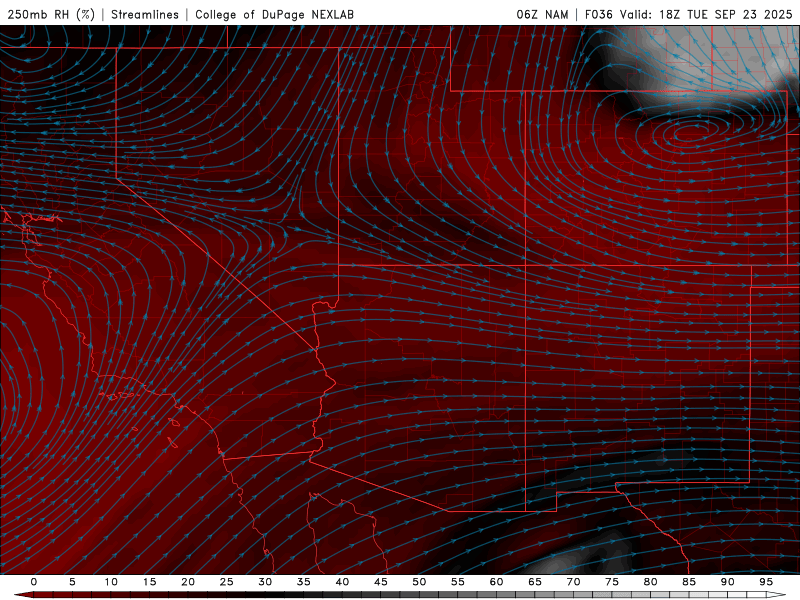Screen dimensions: 800x600
Task: Click the '25' colorbar label
Action: pyautogui.click(x=227, y=582)
